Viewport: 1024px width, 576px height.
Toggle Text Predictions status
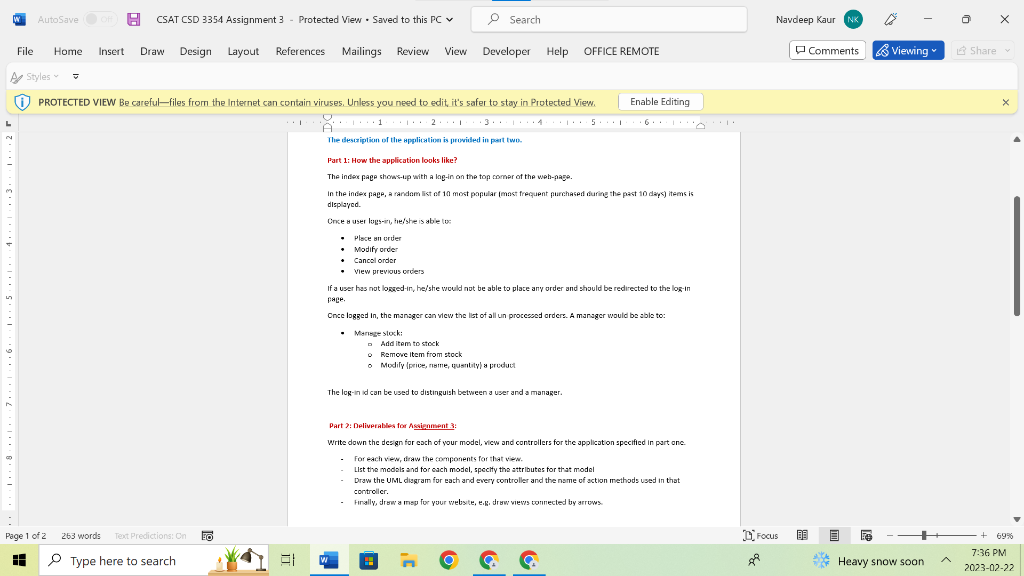pyautogui.click(x=150, y=536)
